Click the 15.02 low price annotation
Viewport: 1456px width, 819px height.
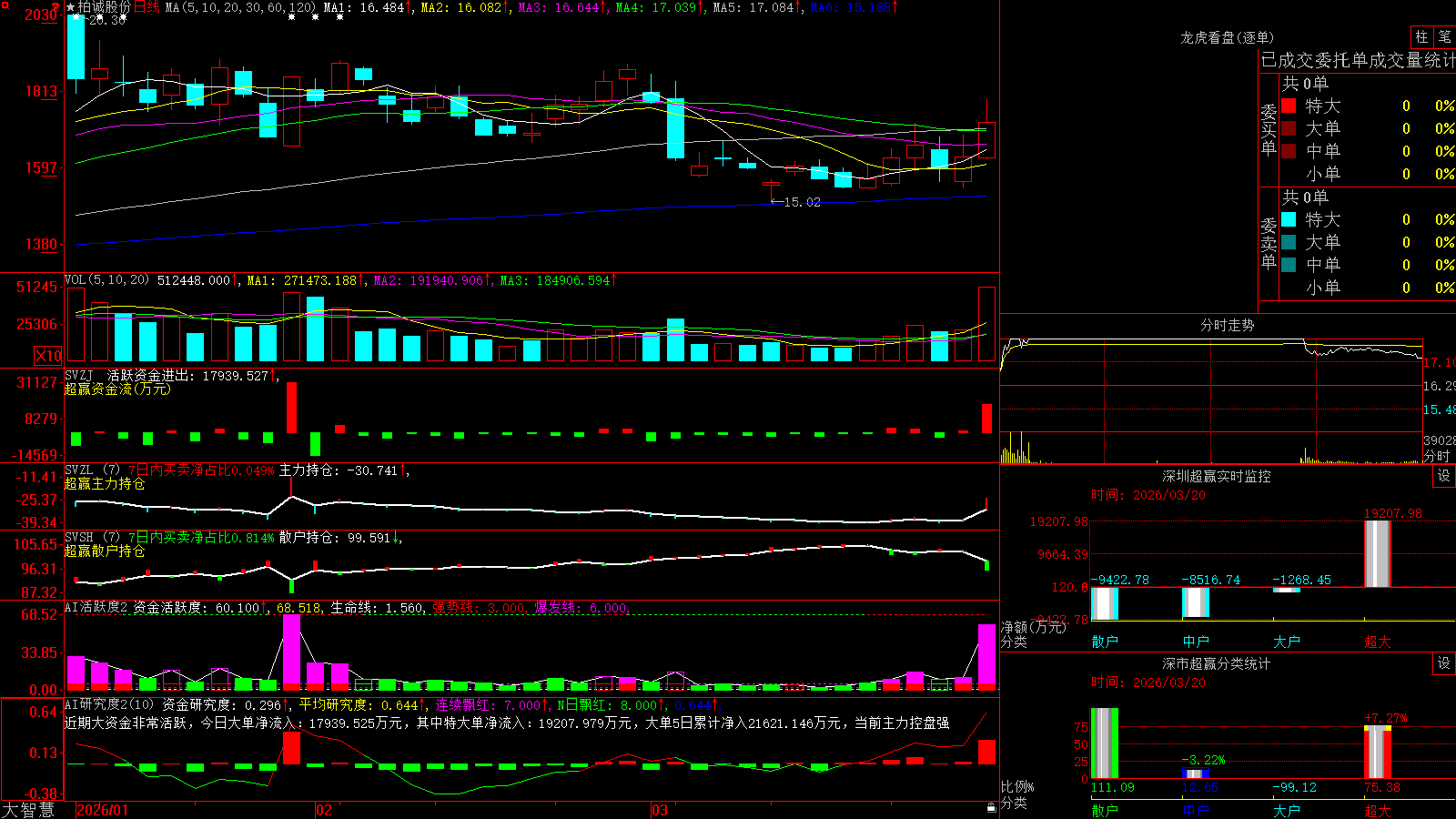[802, 202]
